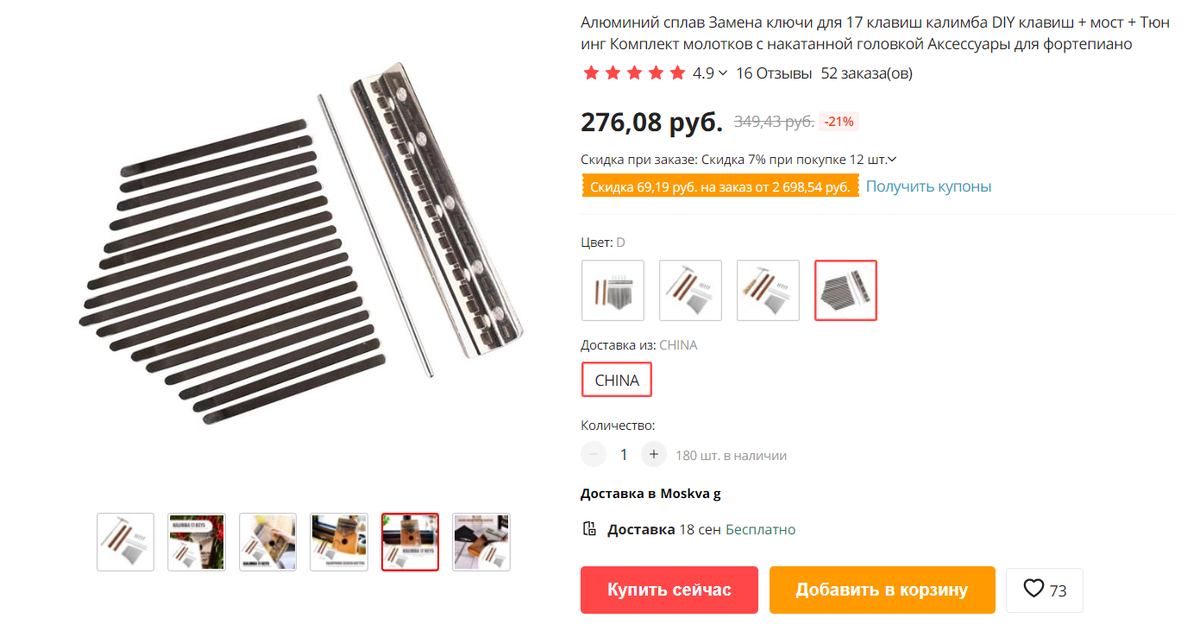Click the quantity input field showing 1
The image size is (1200, 631).
click(x=624, y=454)
